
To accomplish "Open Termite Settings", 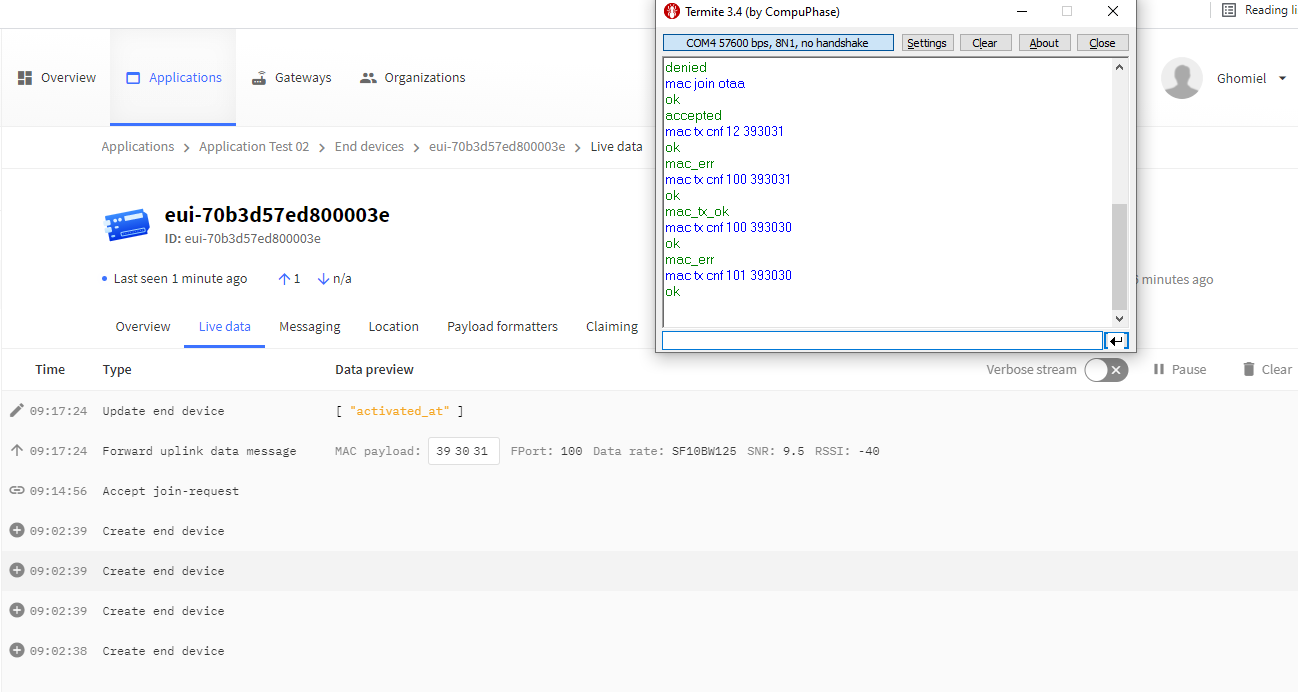I will pos(927,42).
